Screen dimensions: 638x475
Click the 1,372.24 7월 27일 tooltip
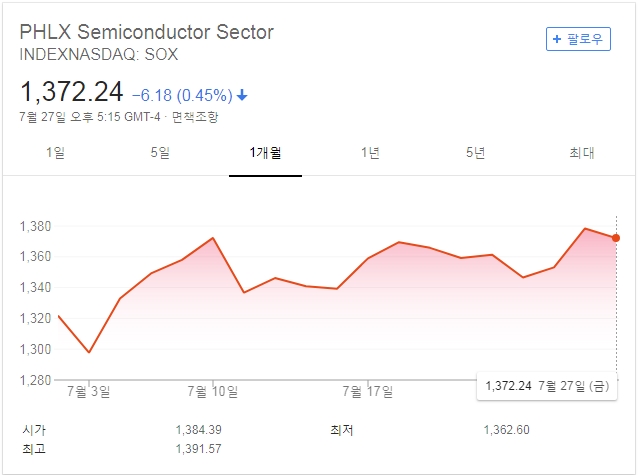(548, 386)
